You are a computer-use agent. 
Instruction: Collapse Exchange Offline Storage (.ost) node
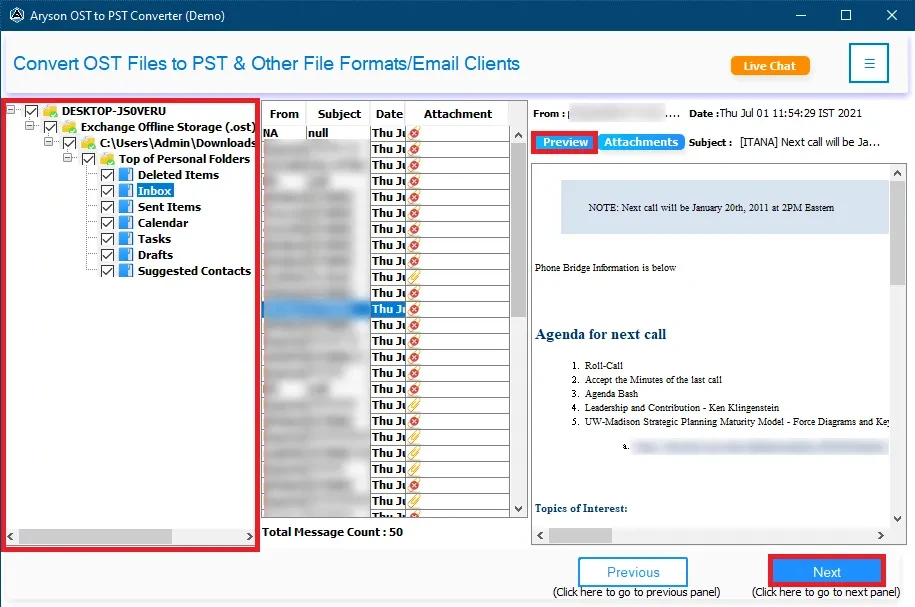click(x=31, y=127)
